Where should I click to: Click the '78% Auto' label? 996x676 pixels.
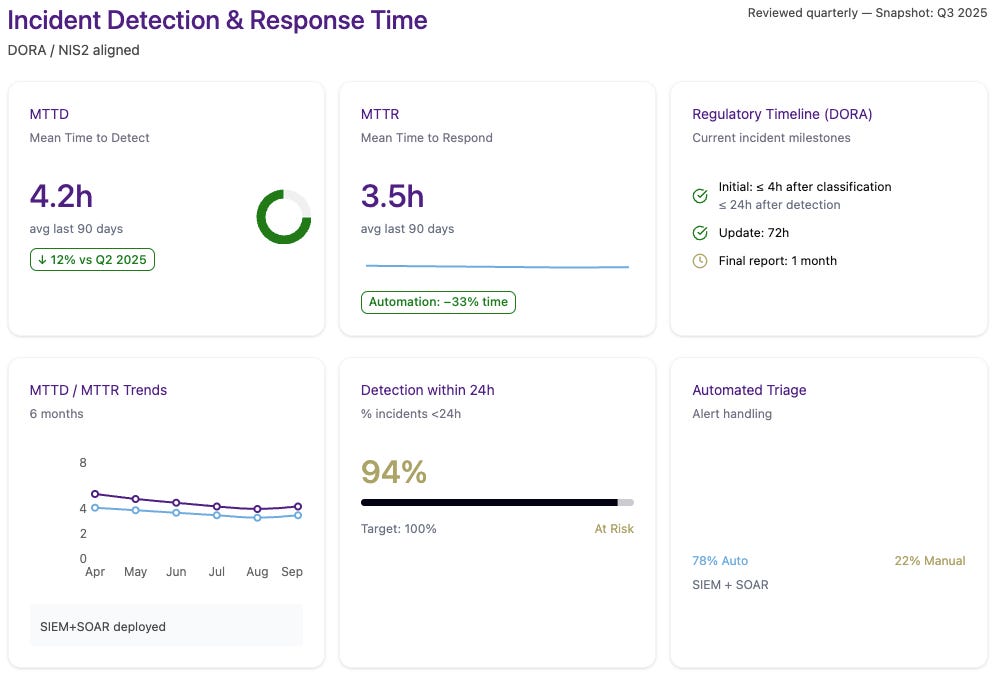point(720,561)
